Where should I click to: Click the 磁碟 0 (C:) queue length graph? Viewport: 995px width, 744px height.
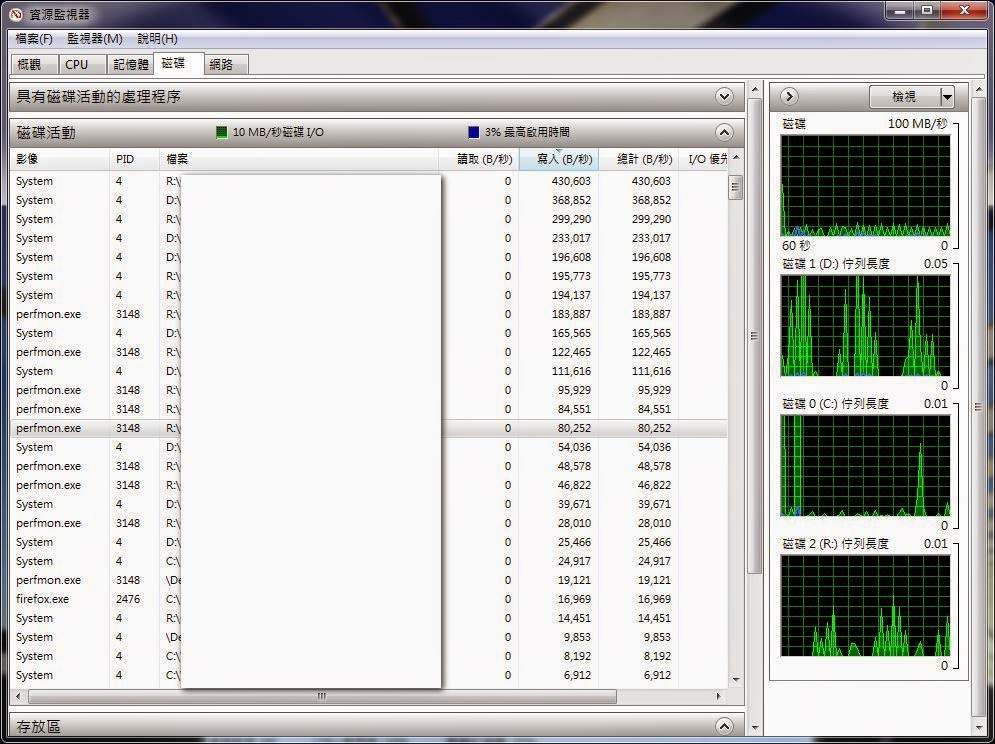[x=866, y=465]
